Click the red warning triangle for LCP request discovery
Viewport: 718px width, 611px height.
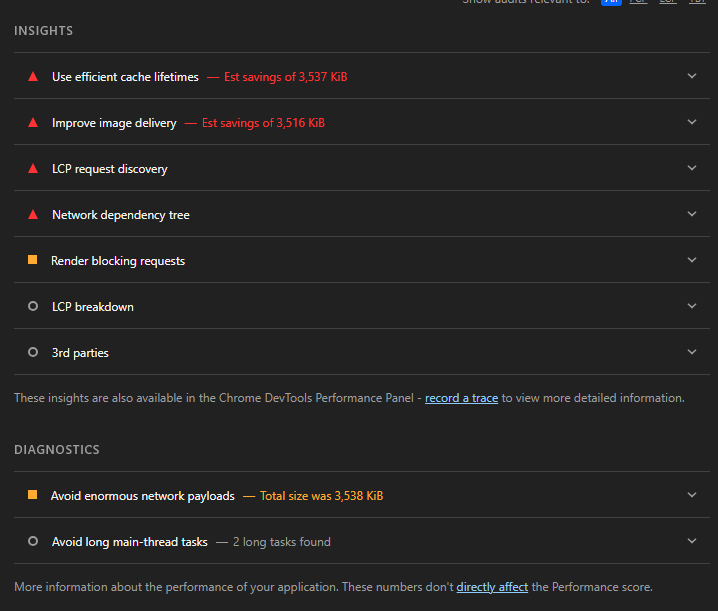click(33, 169)
